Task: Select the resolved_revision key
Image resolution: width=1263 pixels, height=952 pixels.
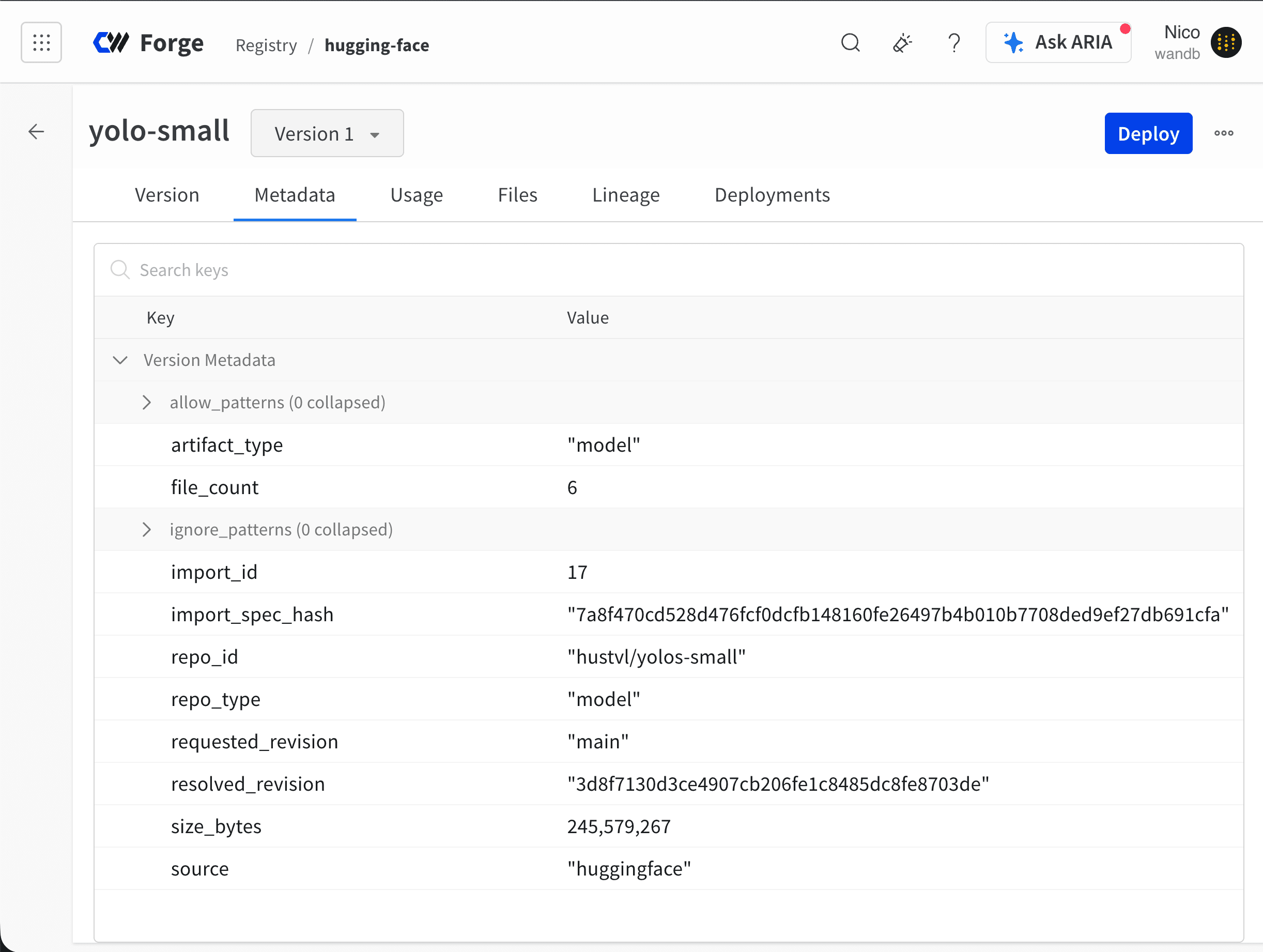Action: pos(248,784)
